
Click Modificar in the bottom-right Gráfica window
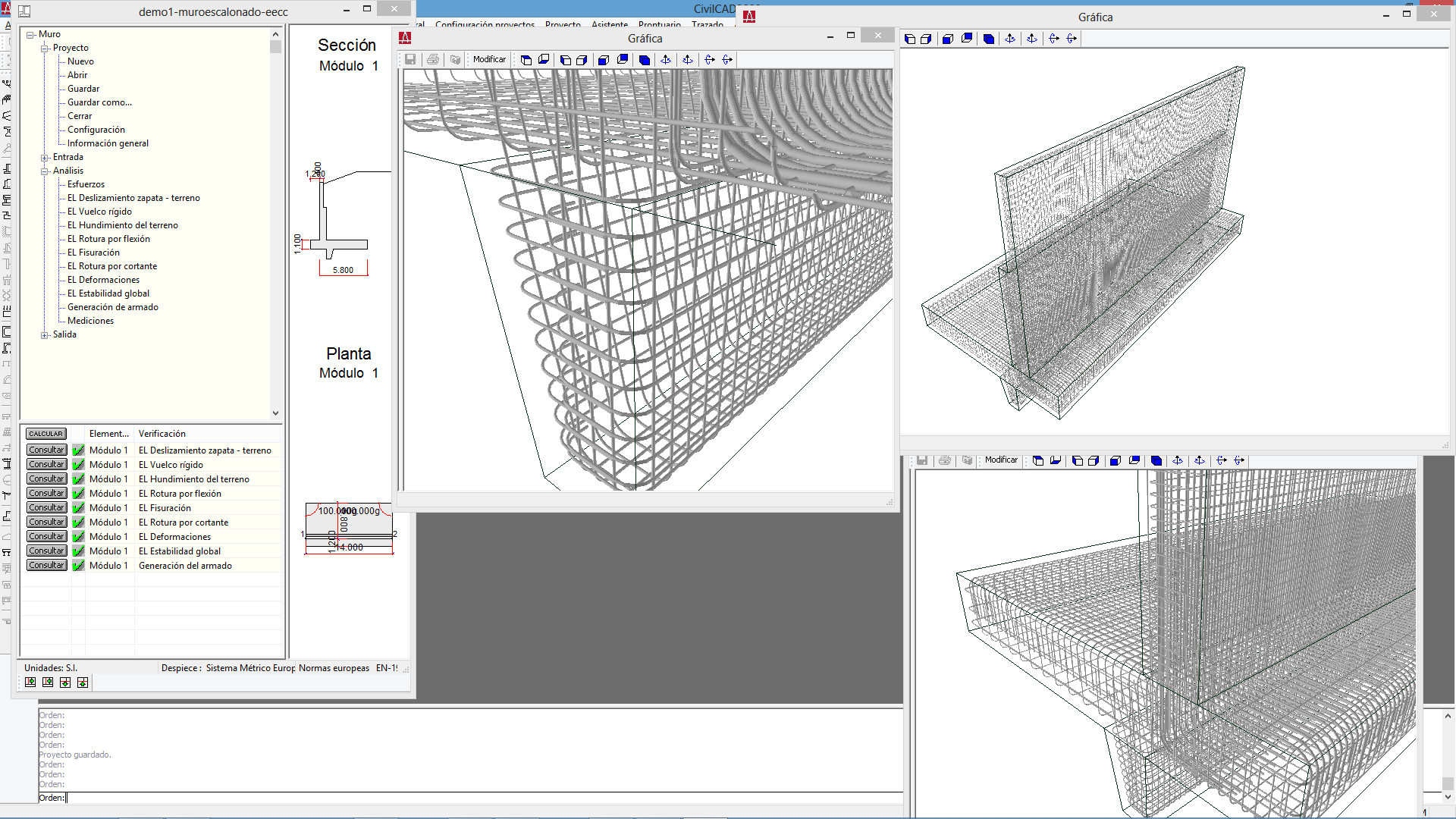[1001, 460]
